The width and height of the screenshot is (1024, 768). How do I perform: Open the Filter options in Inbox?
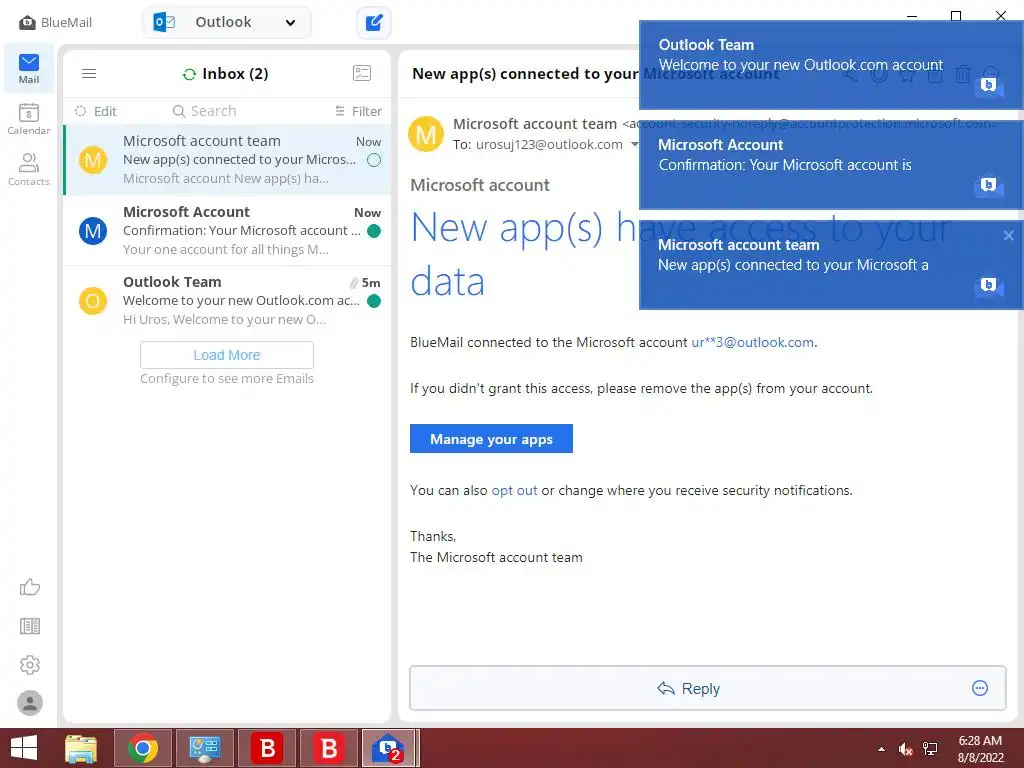(x=359, y=111)
